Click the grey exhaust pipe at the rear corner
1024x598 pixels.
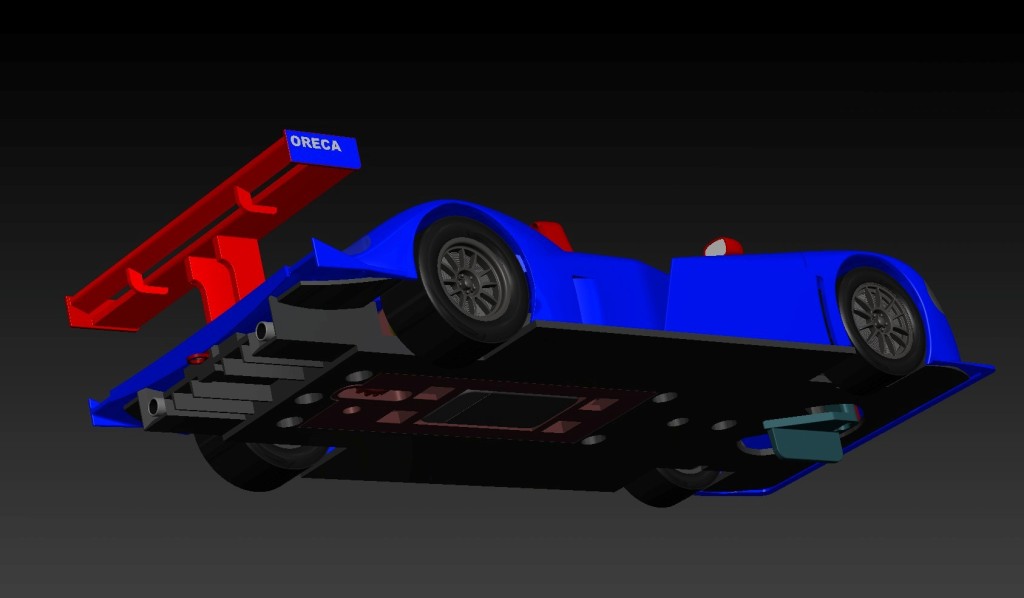[153, 405]
